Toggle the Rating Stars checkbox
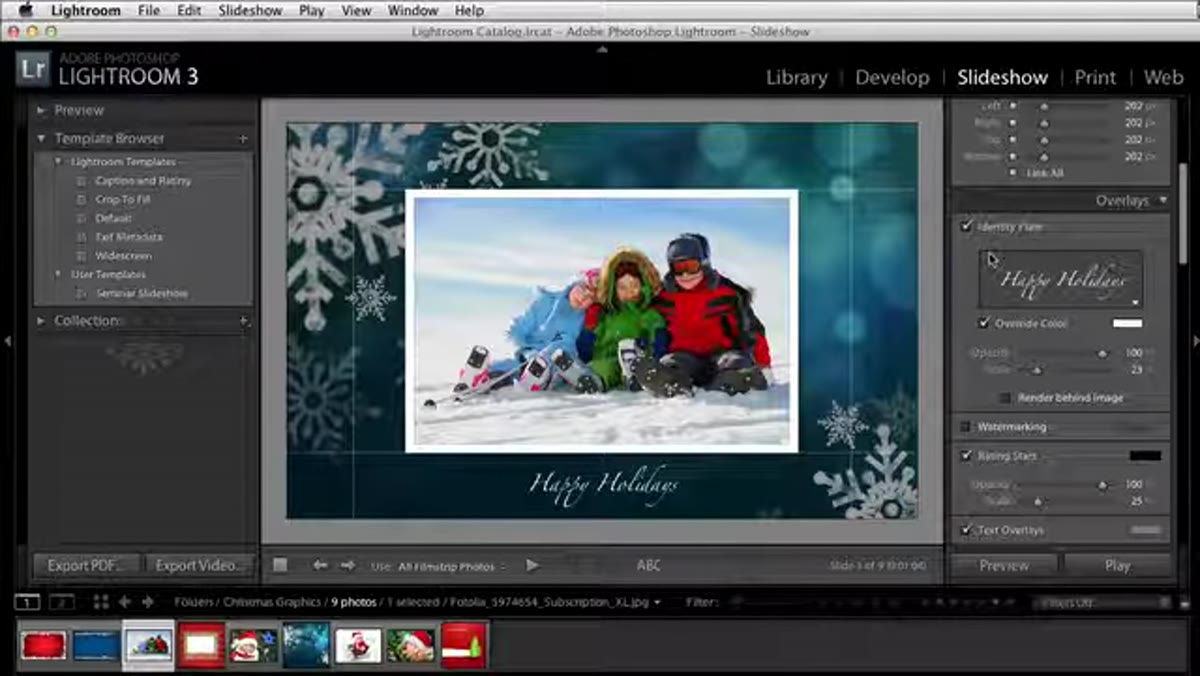Image resolution: width=1200 pixels, height=676 pixels. click(x=966, y=456)
